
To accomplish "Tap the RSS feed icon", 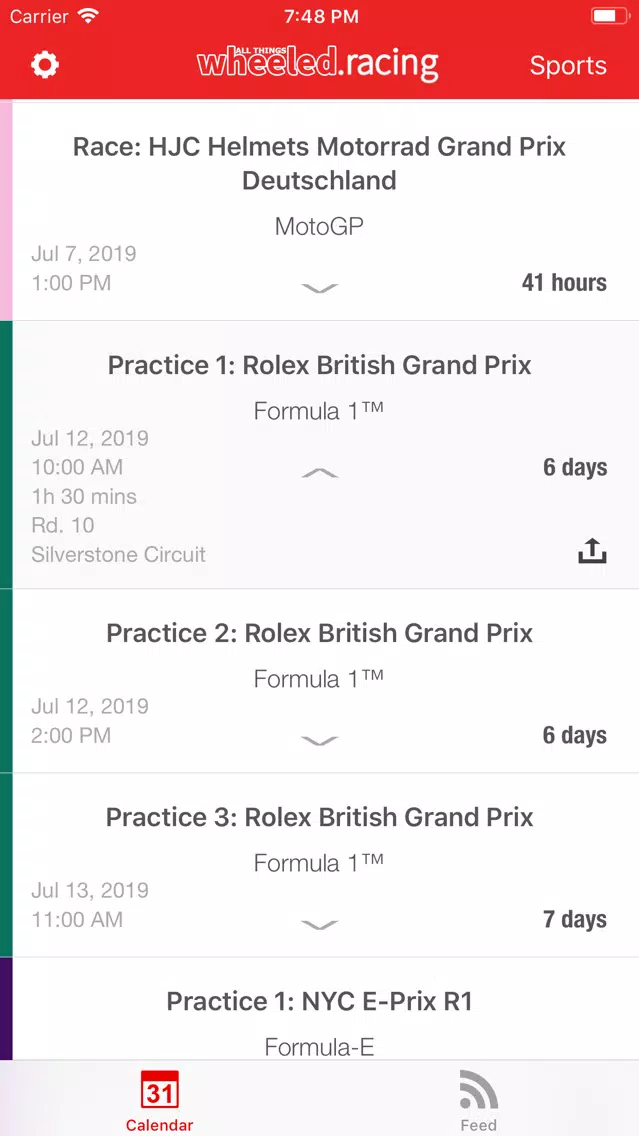I will coord(478,1090).
